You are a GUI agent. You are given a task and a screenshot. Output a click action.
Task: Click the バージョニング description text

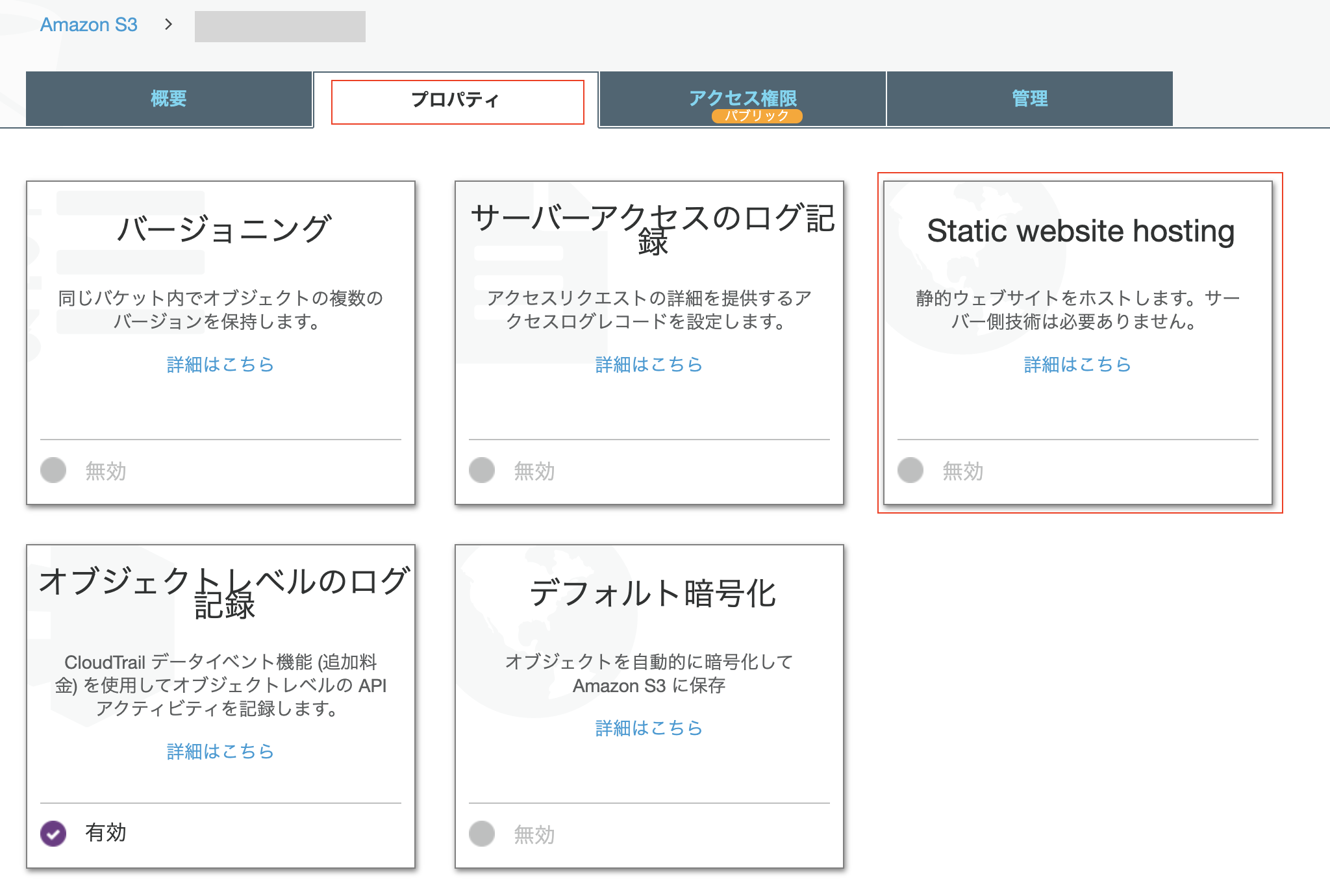tap(221, 310)
